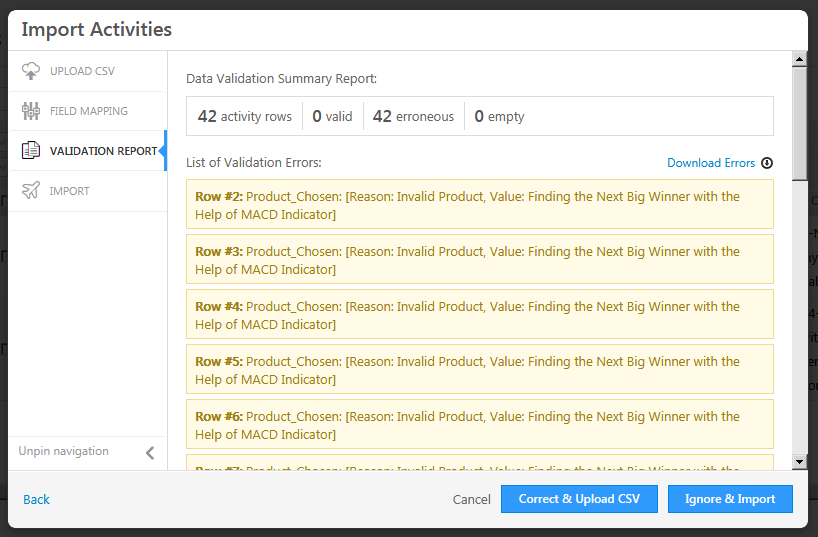Go to the Field Mapping step

point(88,111)
